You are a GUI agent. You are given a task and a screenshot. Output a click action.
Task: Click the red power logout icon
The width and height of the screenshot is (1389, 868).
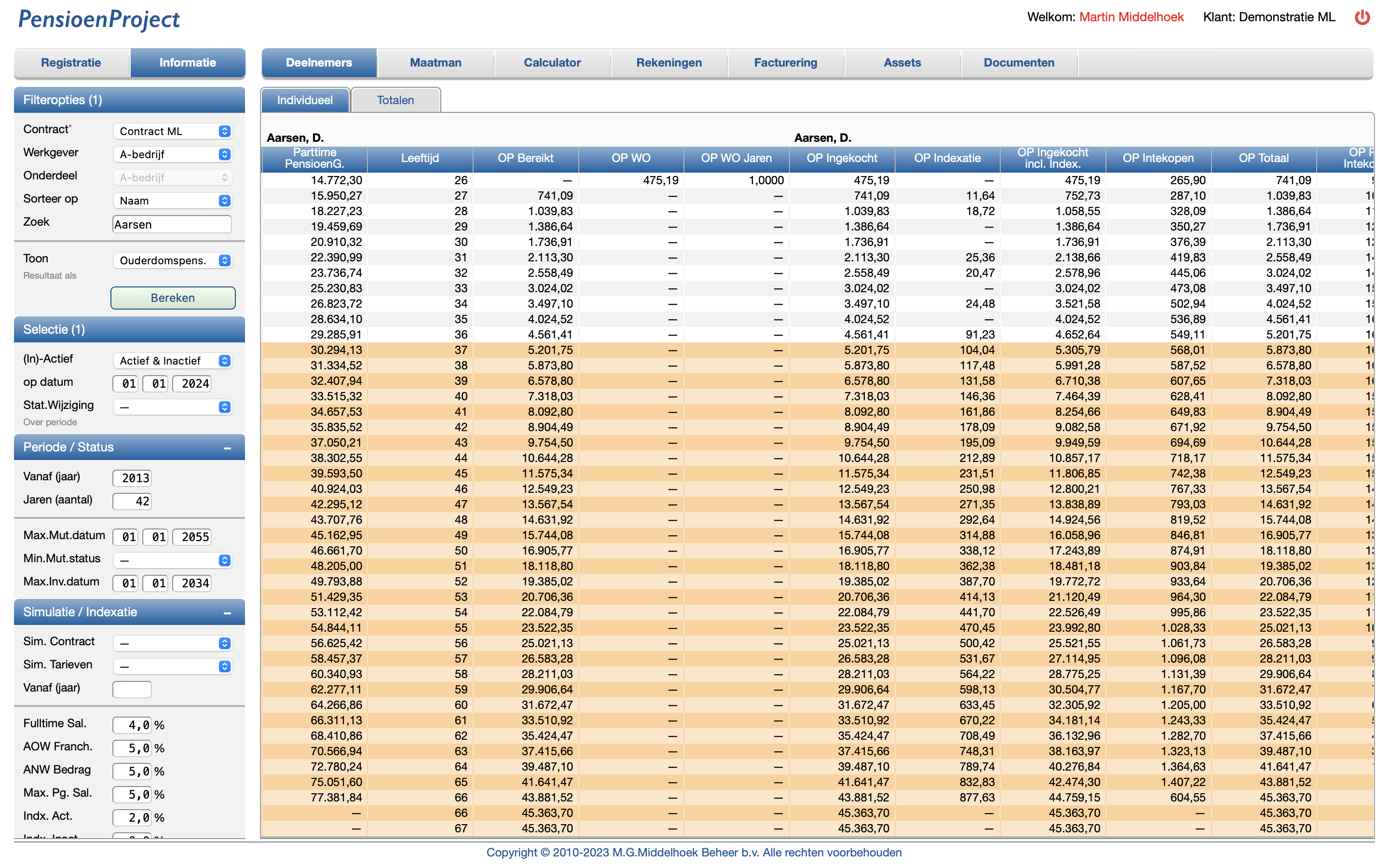coord(1362,17)
